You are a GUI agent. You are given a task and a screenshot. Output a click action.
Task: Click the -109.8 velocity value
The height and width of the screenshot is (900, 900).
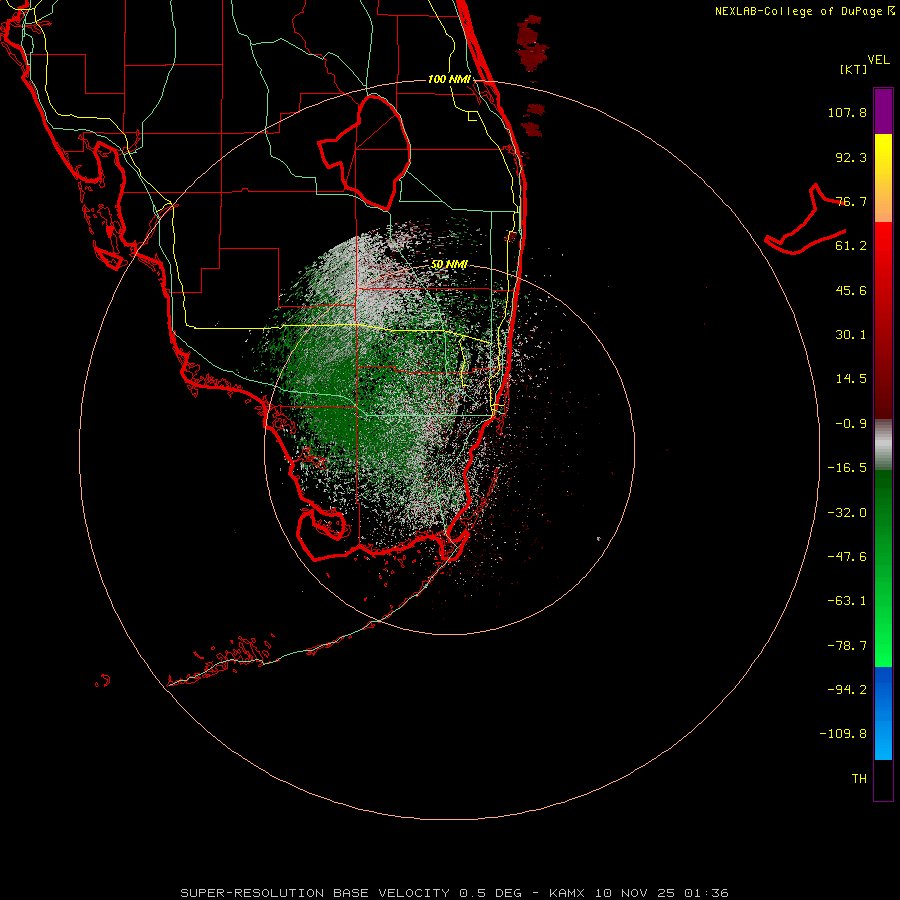843,734
